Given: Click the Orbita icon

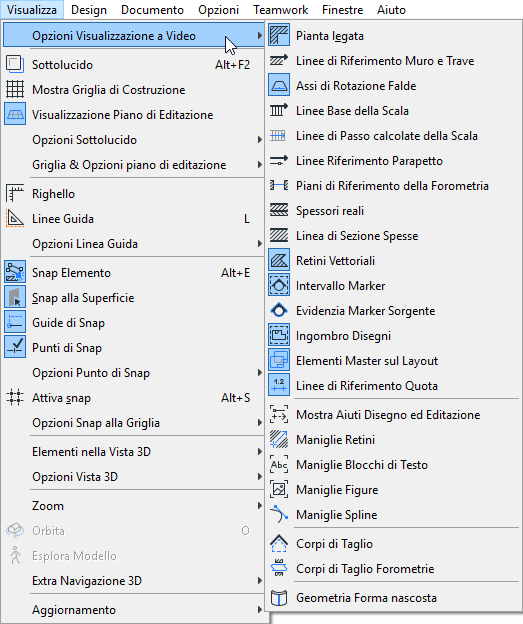Looking at the screenshot, I should tap(15, 530).
